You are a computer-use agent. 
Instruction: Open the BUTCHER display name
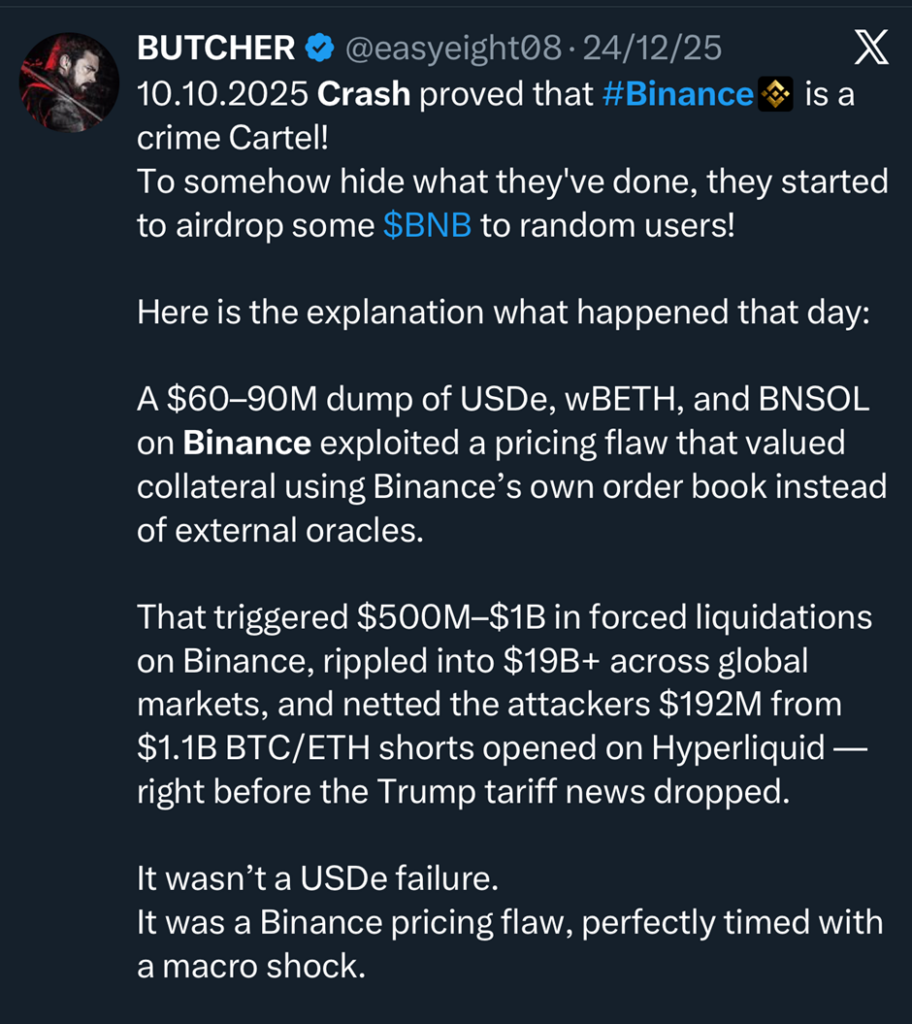[216, 47]
